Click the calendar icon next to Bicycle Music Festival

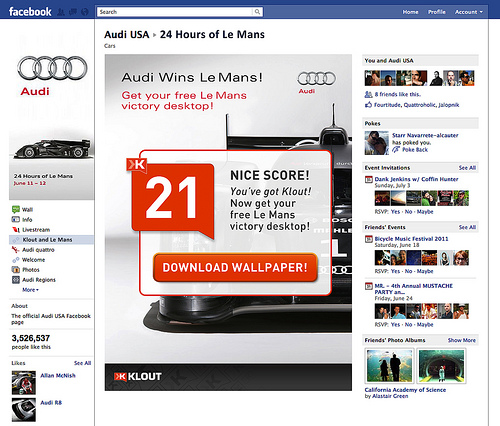[x=369, y=239]
